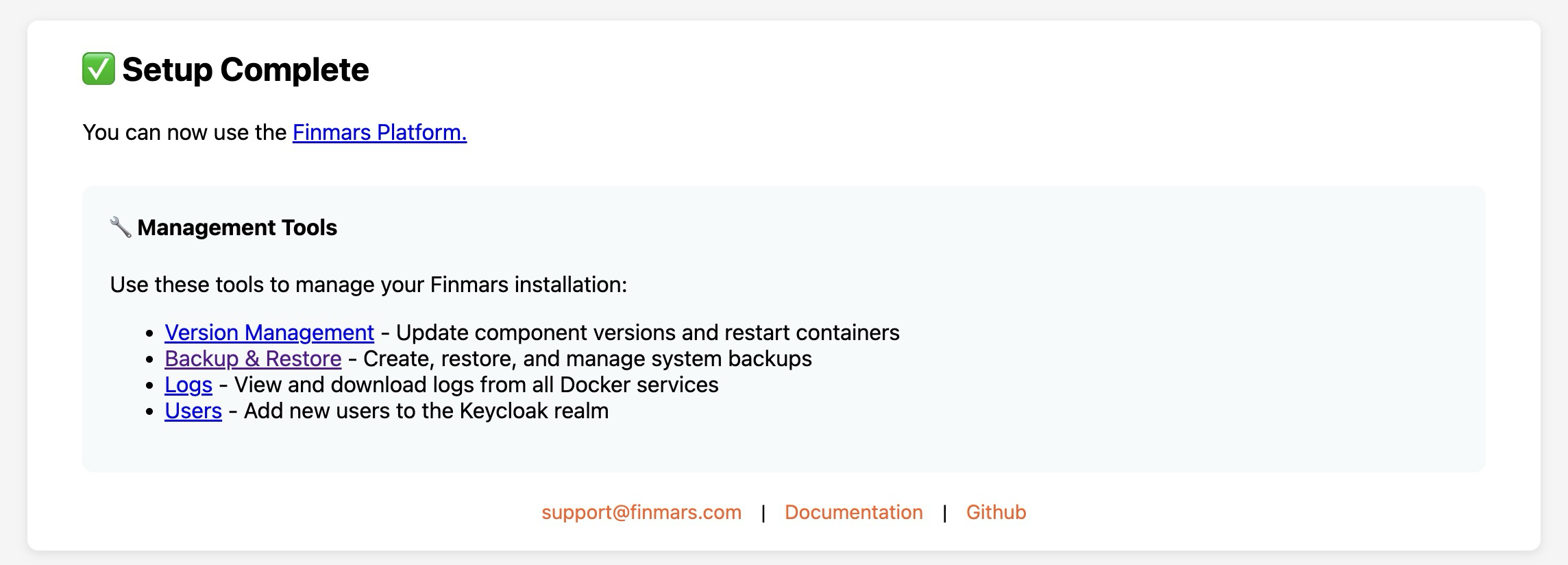Click the 'Update component versions' description text

coord(647,333)
